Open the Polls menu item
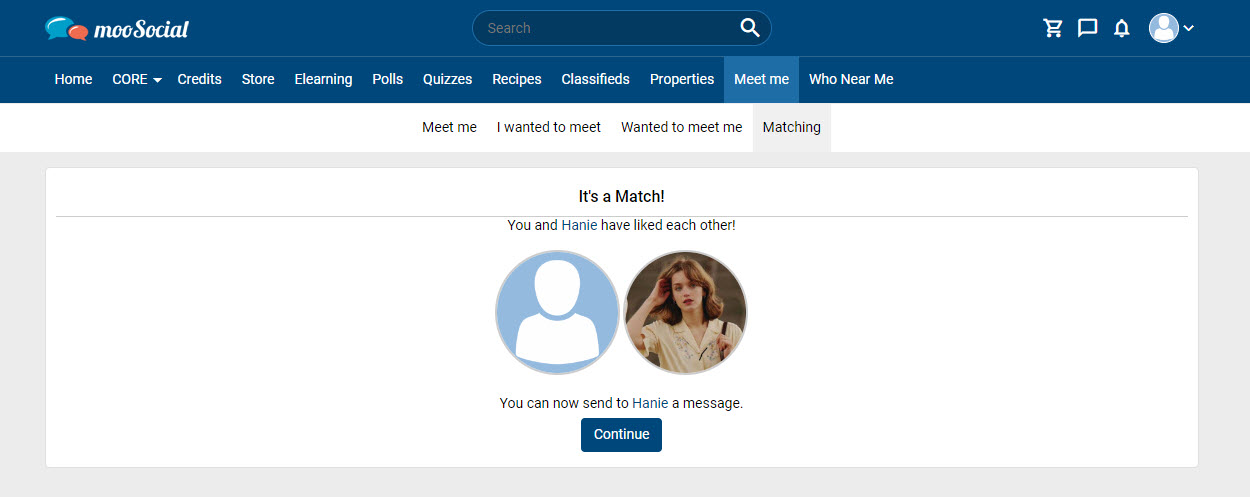 coord(387,79)
